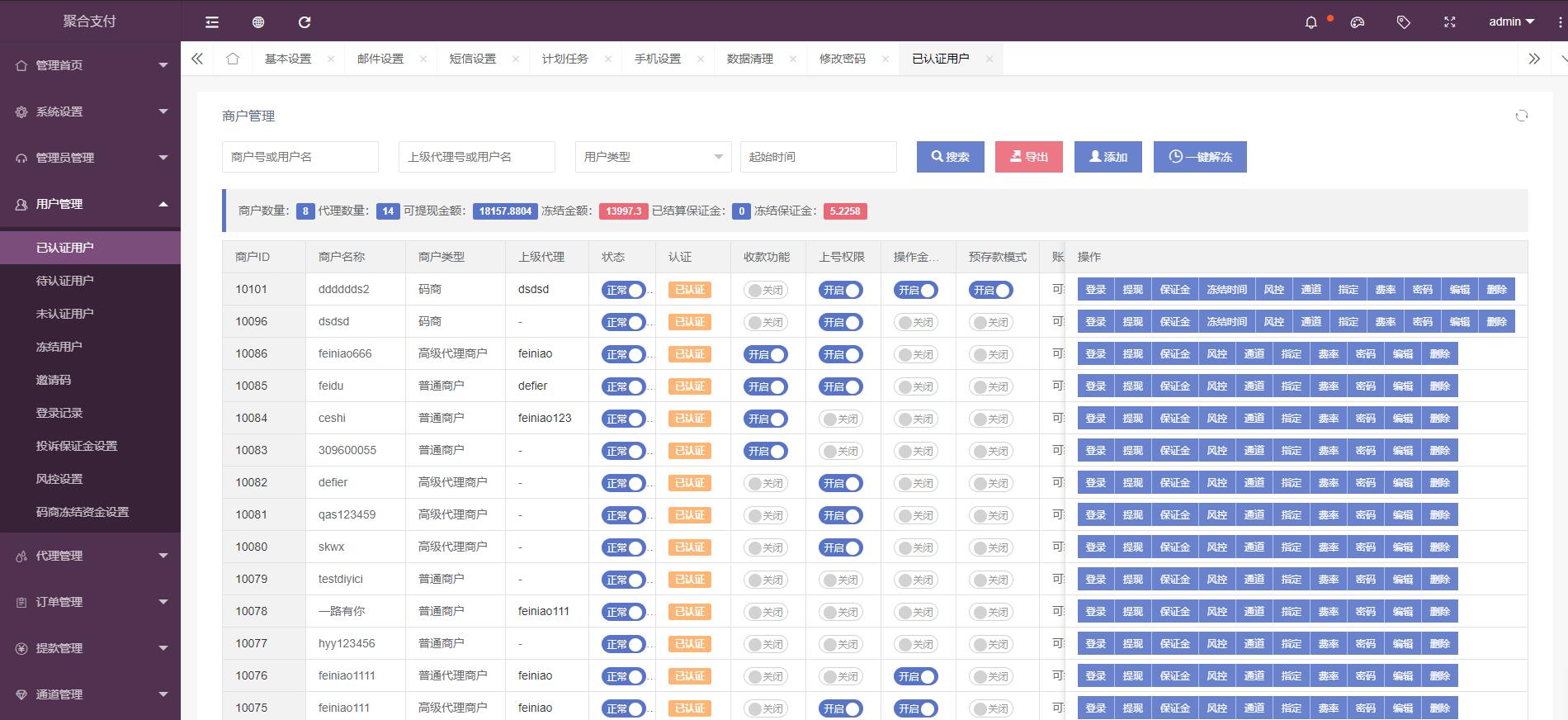The width and height of the screenshot is (1568, 720).
Task: Click the table reload icon beside 商户管理
Action: pos(1521,116)
